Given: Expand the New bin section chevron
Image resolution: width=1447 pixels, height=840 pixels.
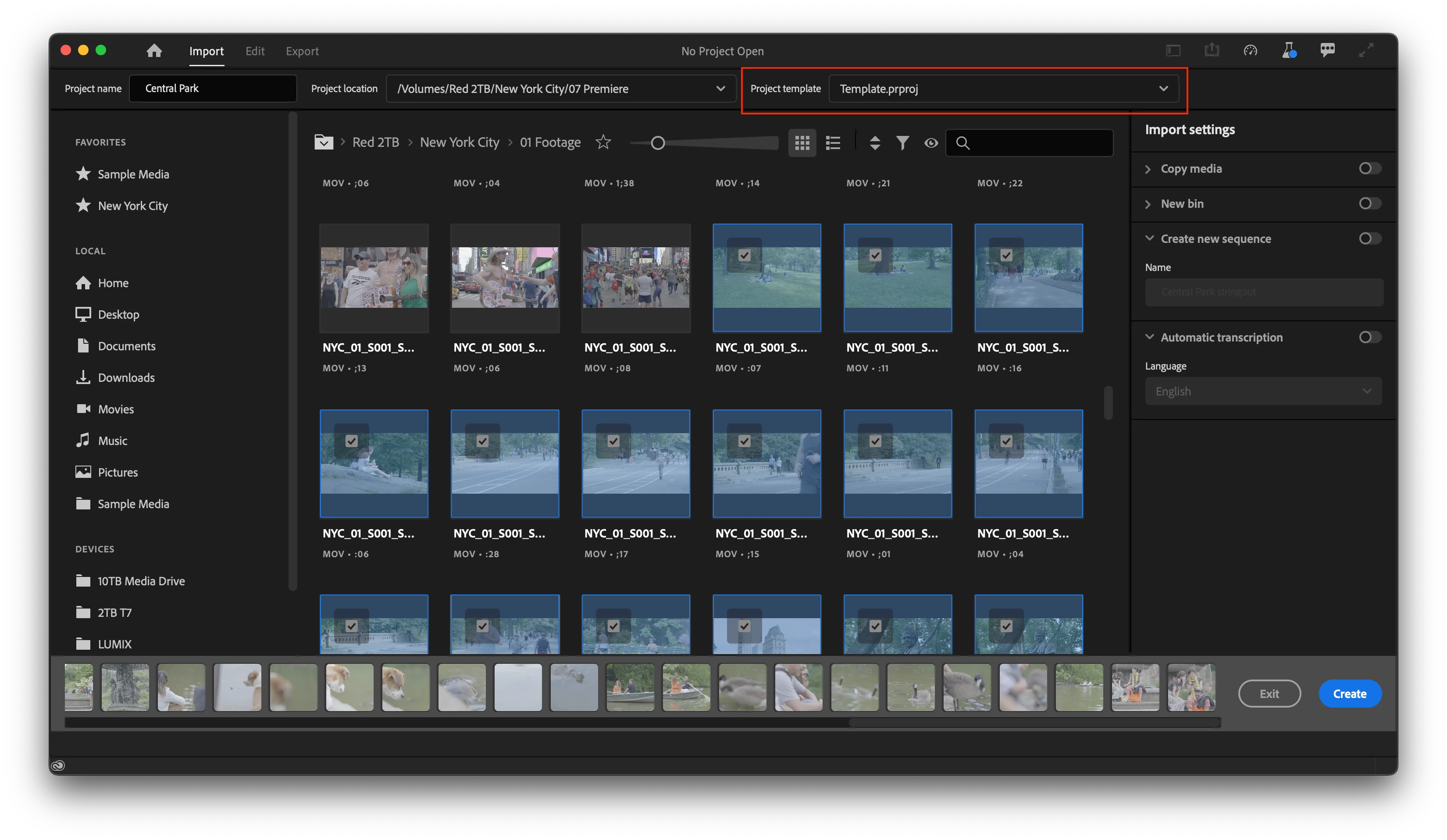Looking at the screenshot, I should [1148, 204].
